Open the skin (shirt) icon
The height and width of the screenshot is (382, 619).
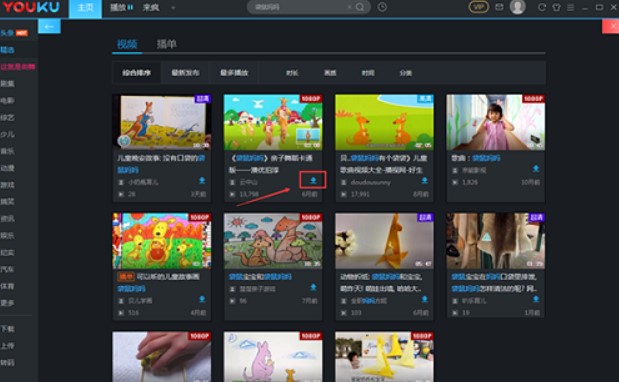click(x=556, y=7)
